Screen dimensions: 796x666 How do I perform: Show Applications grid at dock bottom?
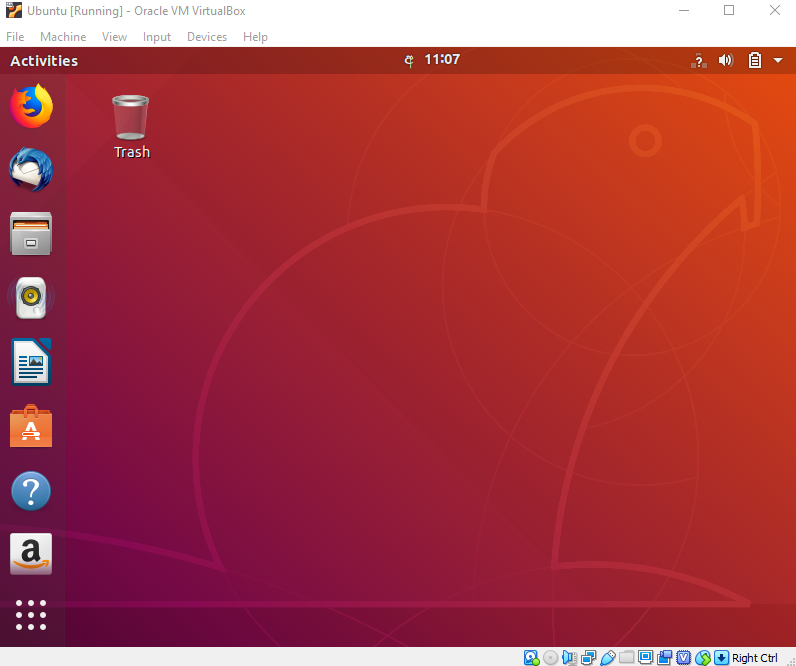tap(31, 615)
